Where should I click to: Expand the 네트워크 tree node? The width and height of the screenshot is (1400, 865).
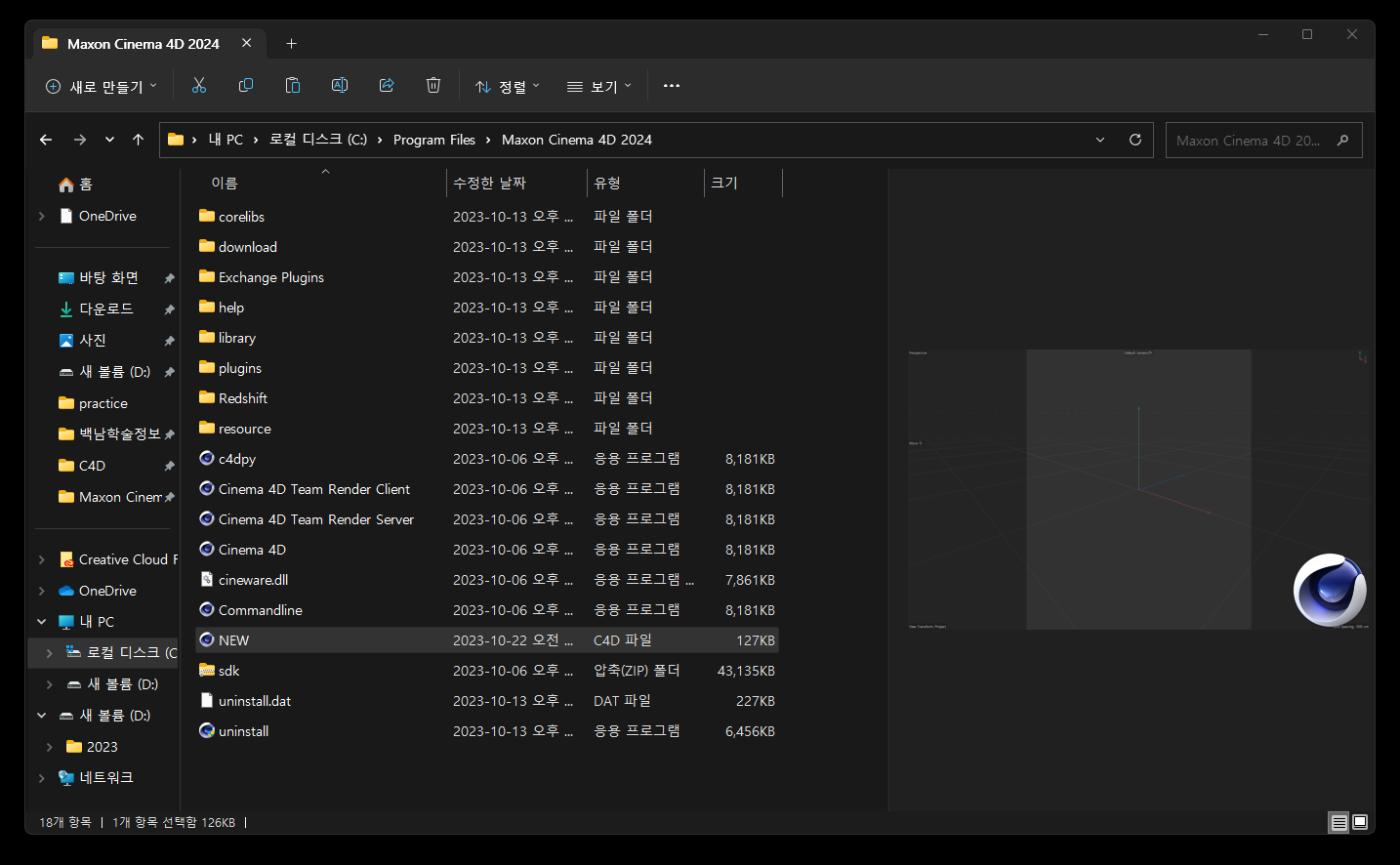pos(42,778)
